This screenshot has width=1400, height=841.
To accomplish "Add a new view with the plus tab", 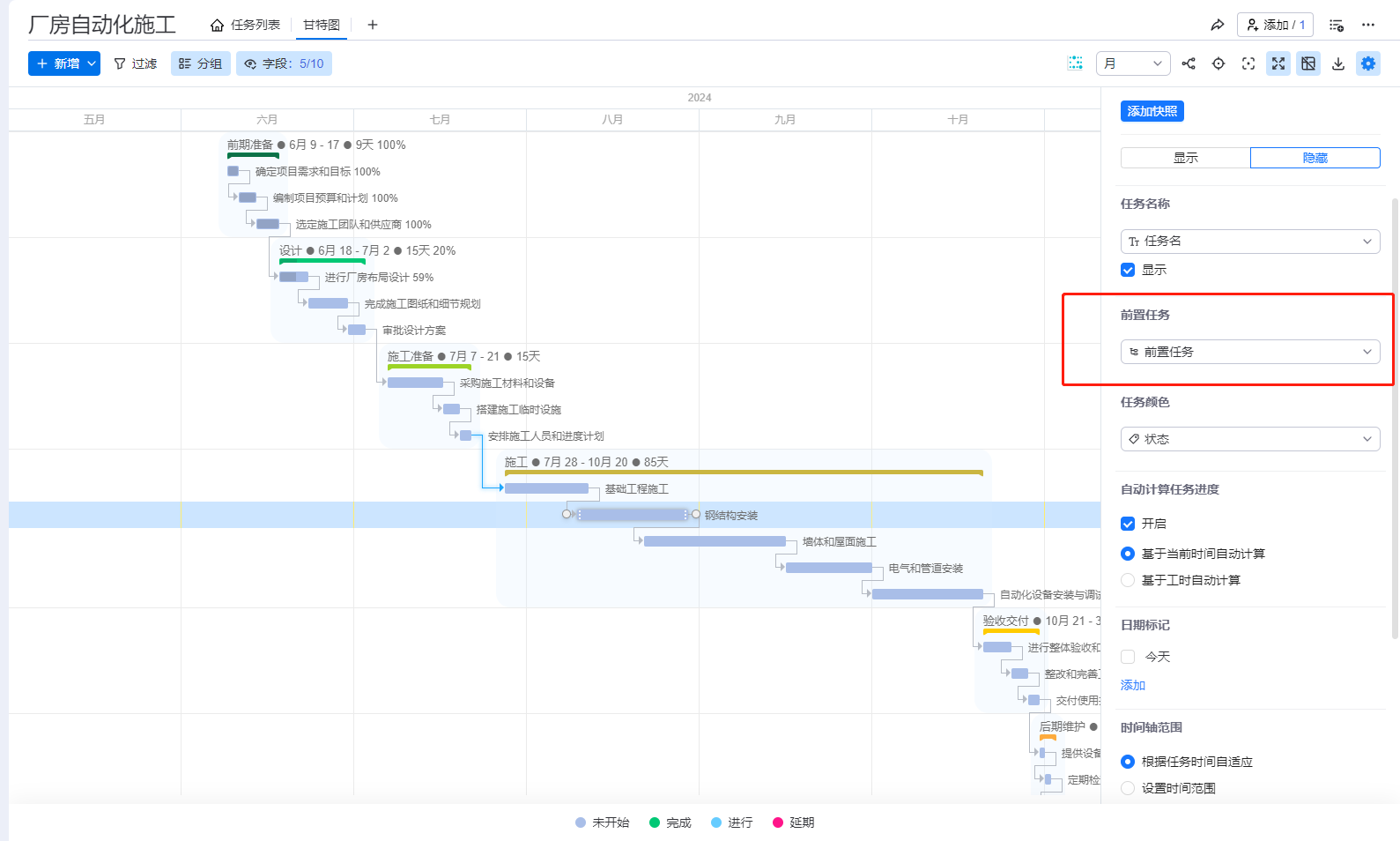I will [x=373, y=25].
